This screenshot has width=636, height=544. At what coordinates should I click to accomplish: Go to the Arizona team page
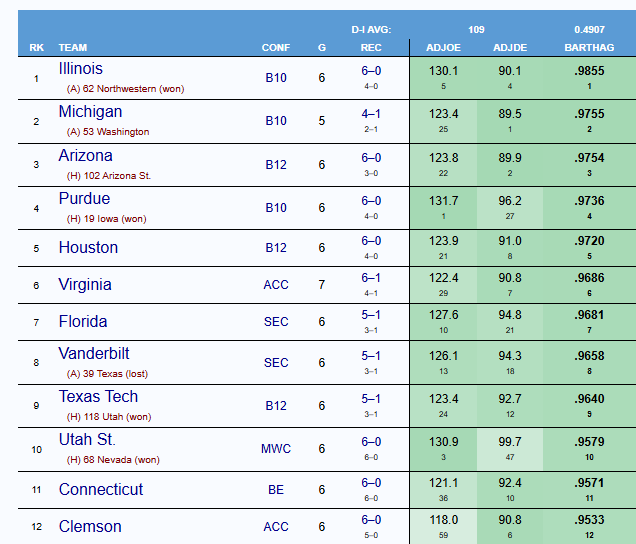tap(85, 156)
